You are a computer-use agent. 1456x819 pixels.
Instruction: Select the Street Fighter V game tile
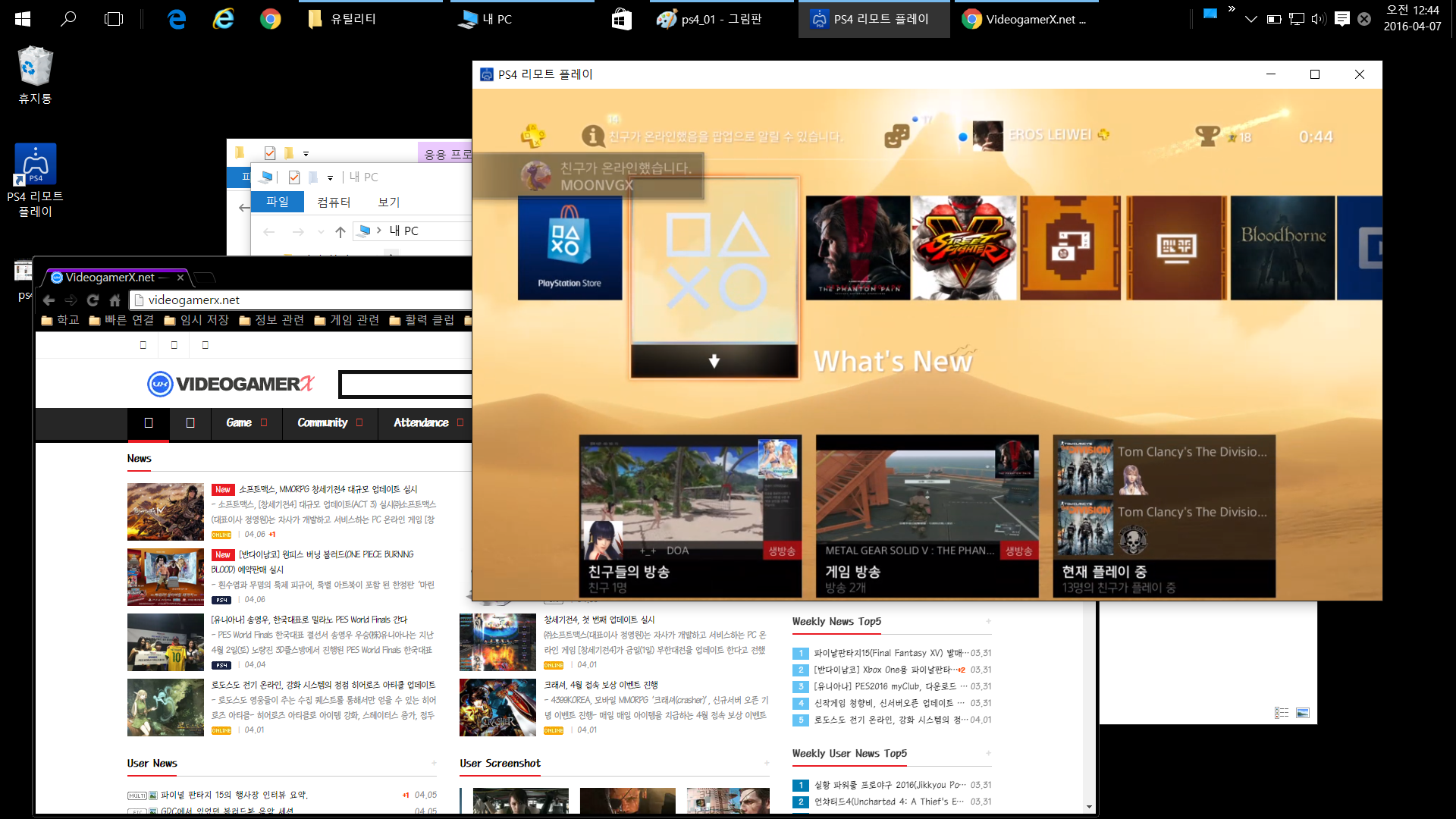964,248
